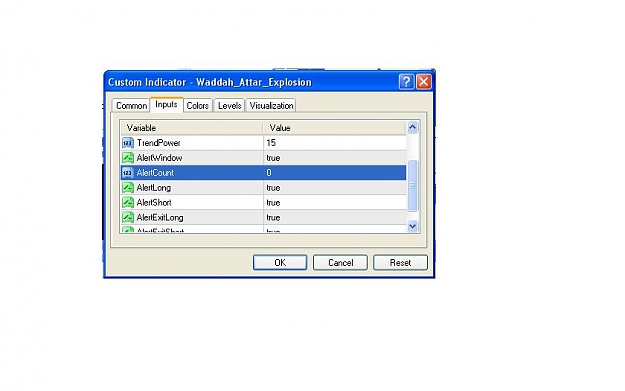Open the Visualization tab

pyautogui.click(x=271, y=106)
